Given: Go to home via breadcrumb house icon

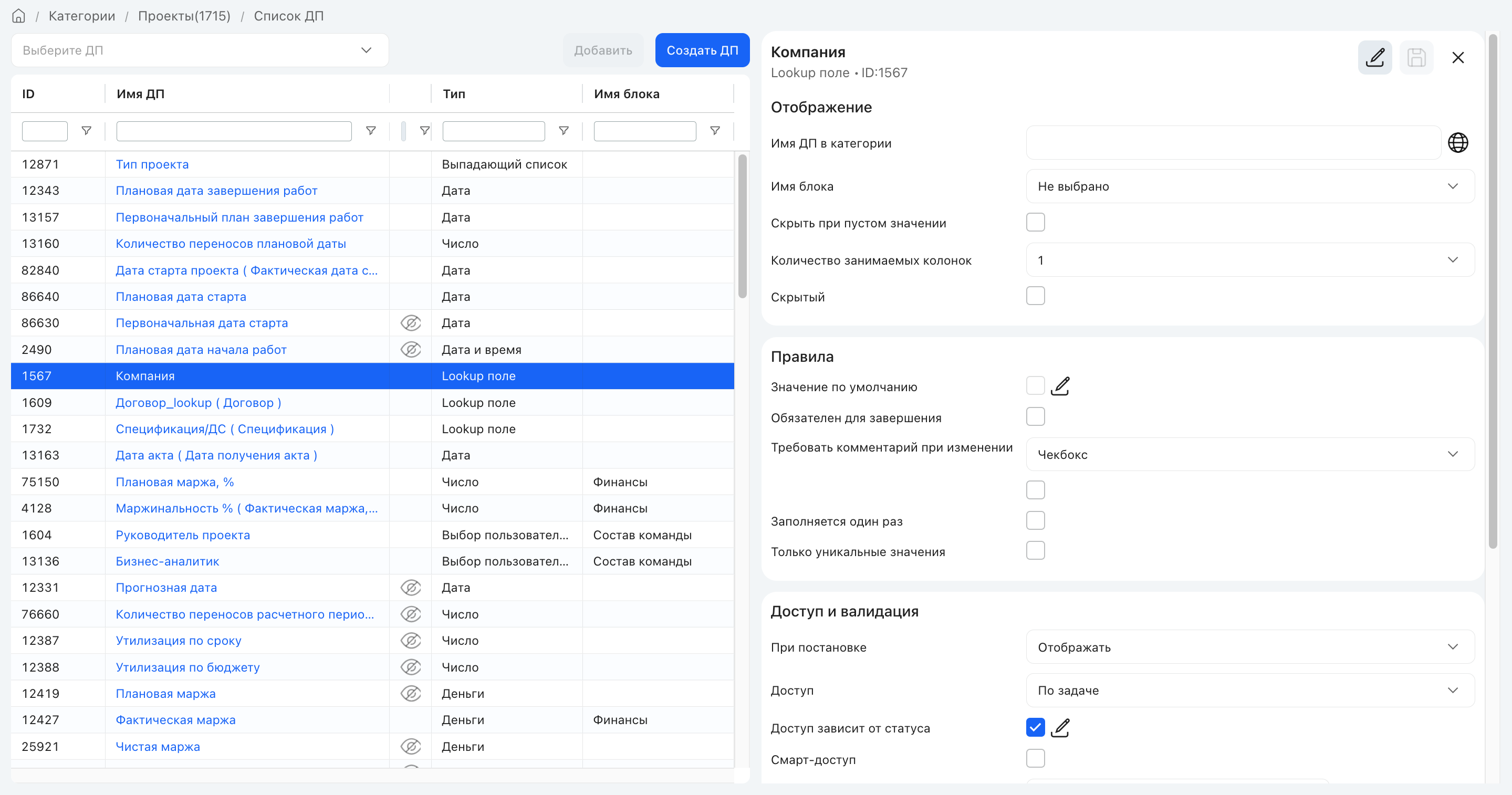Looking at the screenshot, I should (x=19, y=16).
